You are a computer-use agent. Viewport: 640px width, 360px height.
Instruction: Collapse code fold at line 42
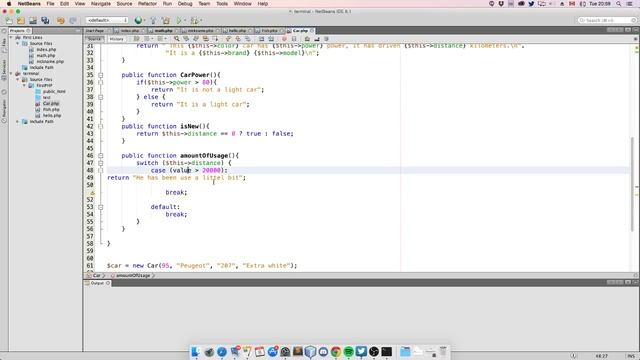point(101,127)
